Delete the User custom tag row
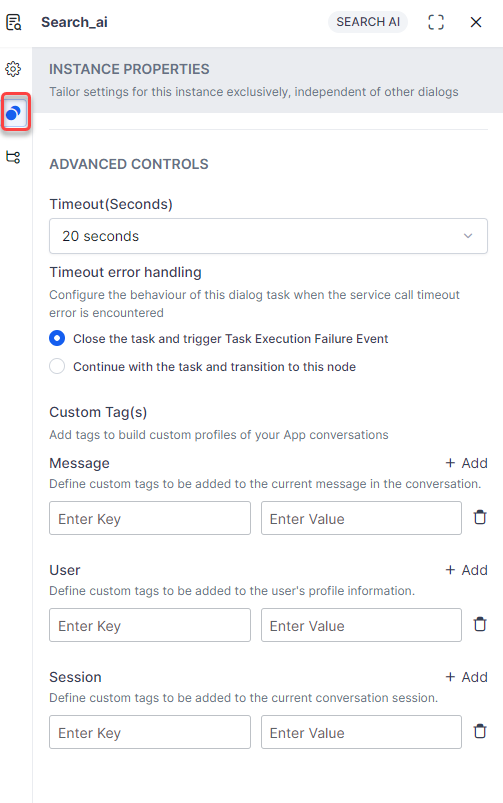The width and height of the screenshot is (503, 803). (x=480, y=624)
